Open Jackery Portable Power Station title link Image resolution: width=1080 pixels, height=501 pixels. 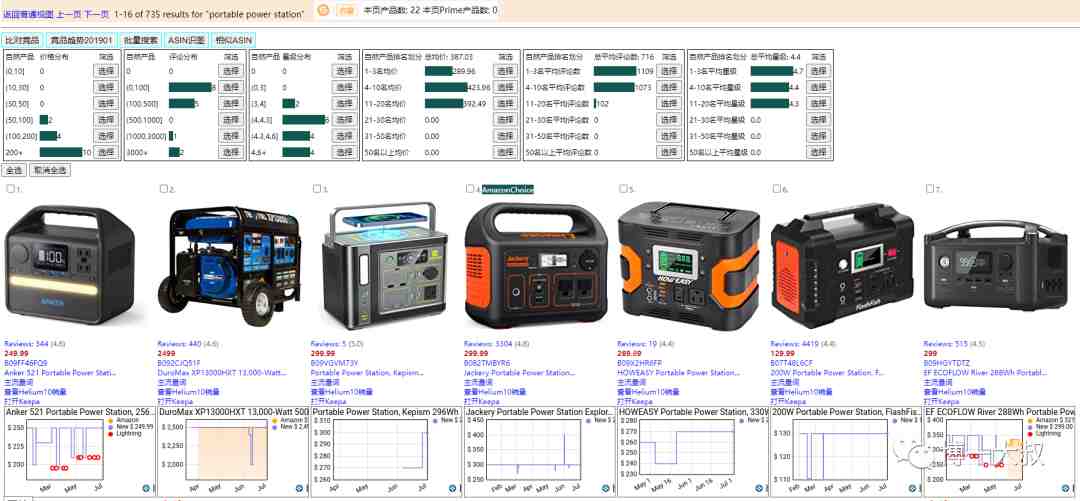519,373
